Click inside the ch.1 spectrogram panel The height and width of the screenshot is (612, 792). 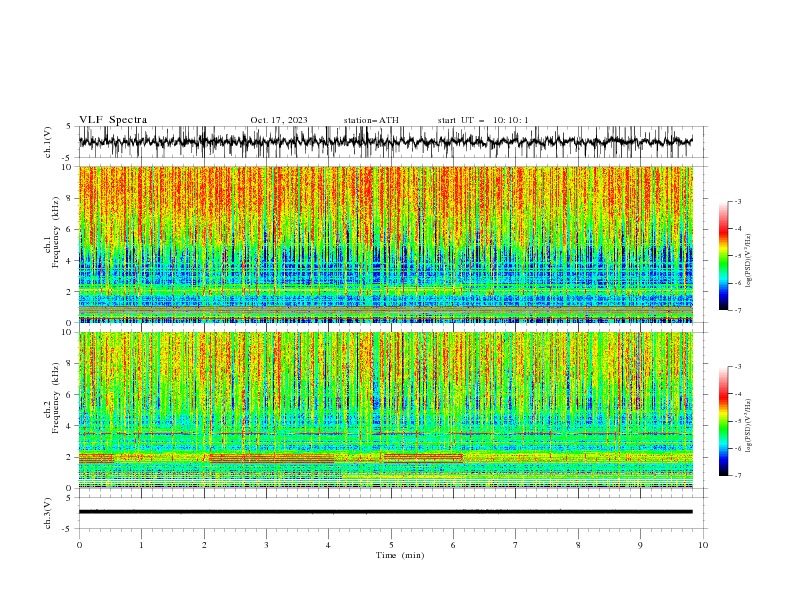(385, 244)
